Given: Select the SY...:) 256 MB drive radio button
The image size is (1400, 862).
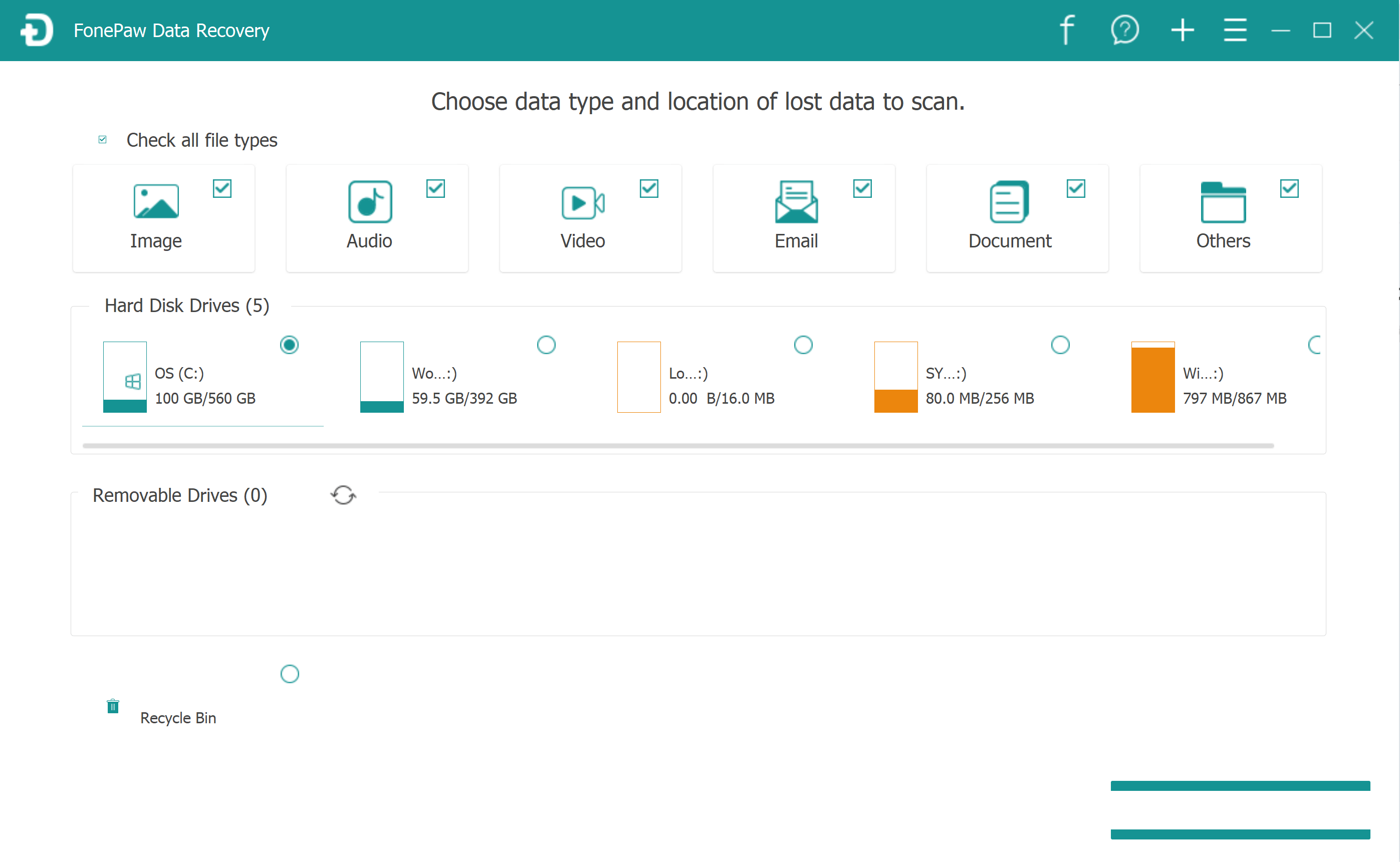Looking at the screenshot, I should coord(1060,345).
